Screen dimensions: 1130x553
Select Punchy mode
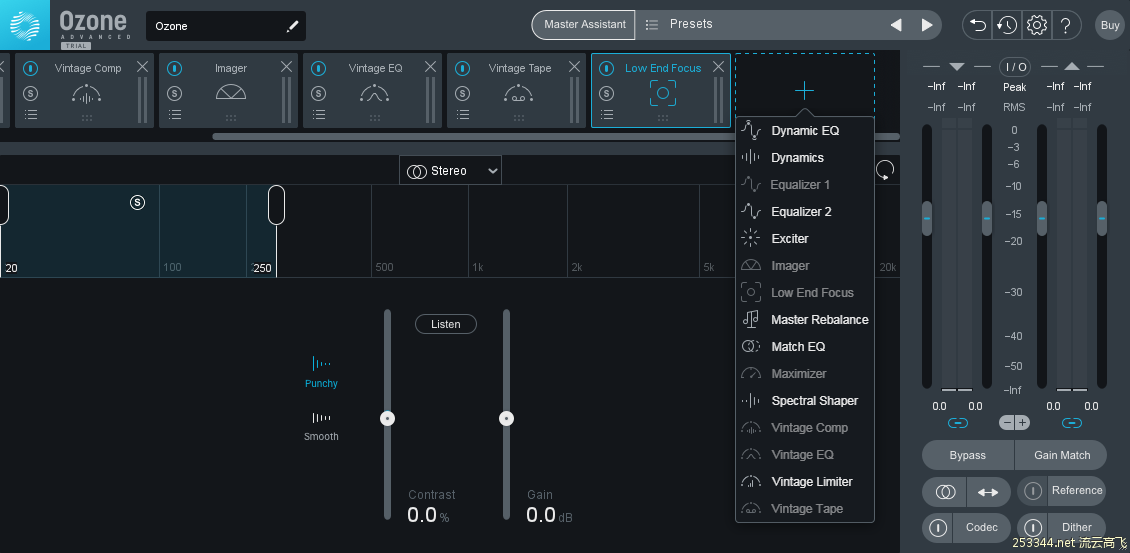pyautogui.click(x=321, y=372)
